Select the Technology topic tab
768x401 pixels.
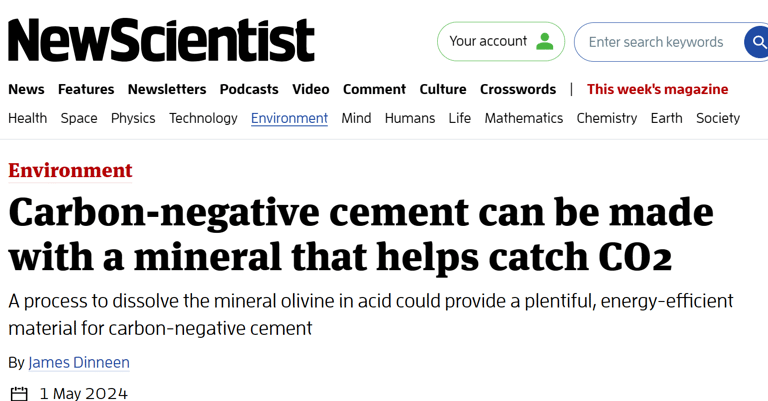pos(203,118)
